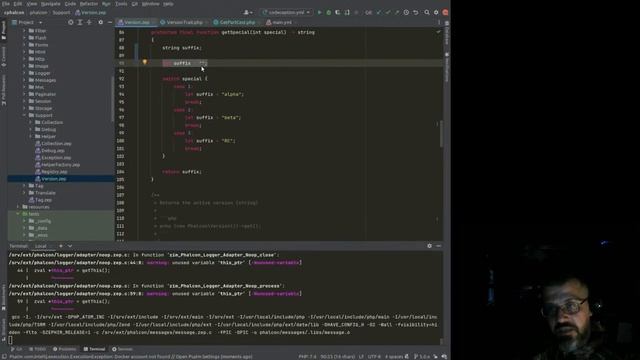
Task: Run with coverage icon in toolbar
Action: (338, 13)
